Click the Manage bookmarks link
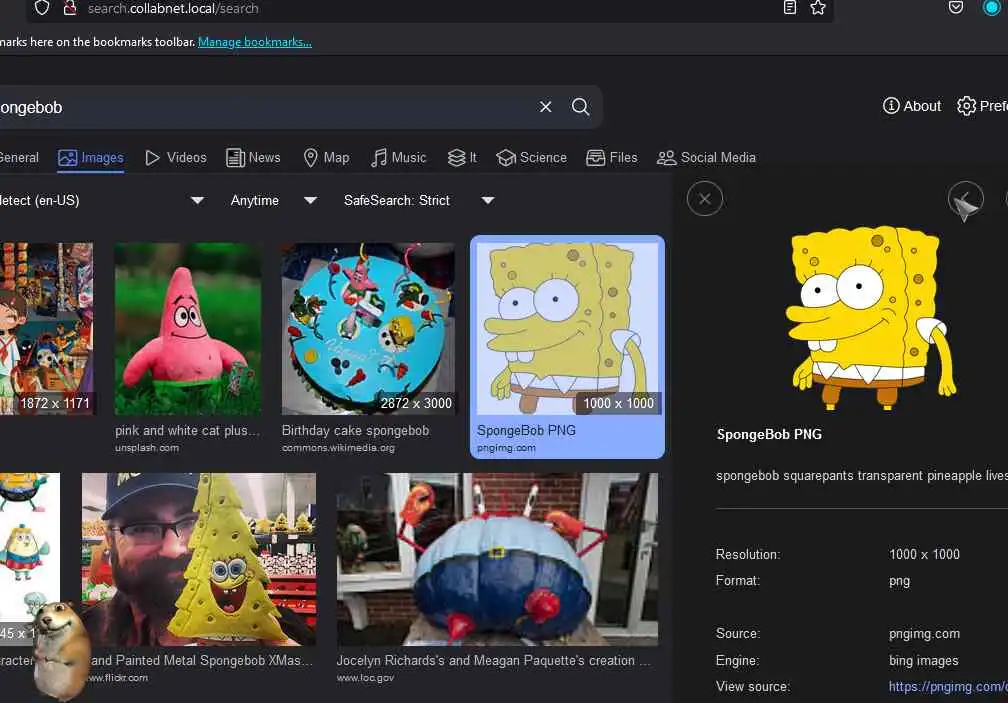This screenshot has width=1008, height=703. coord(255,42)
